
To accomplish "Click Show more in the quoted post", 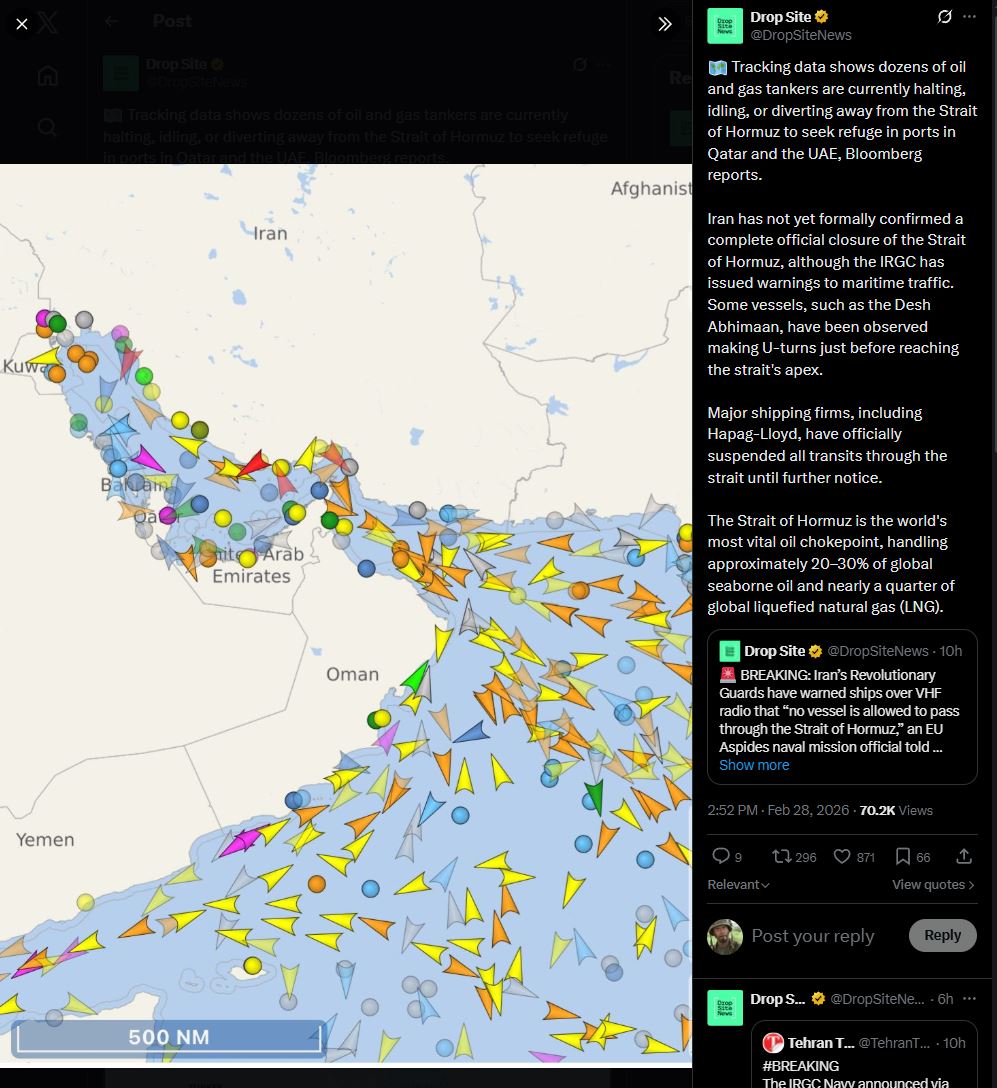I will (x=753, y=765).
